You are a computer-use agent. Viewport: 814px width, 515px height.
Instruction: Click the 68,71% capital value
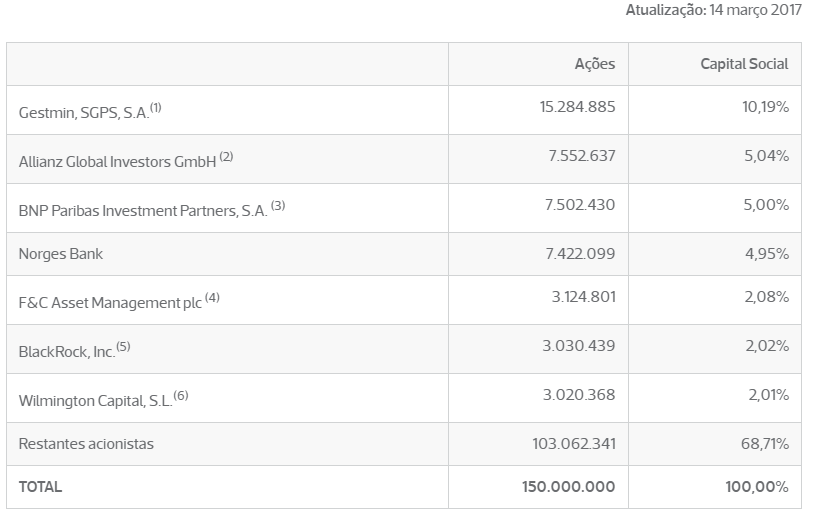765,444
